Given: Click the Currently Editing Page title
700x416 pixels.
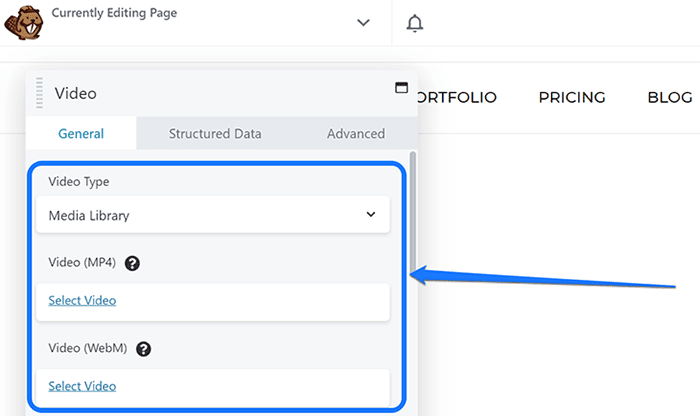Looking at the screenshot, I should click(x=113, y=14).
